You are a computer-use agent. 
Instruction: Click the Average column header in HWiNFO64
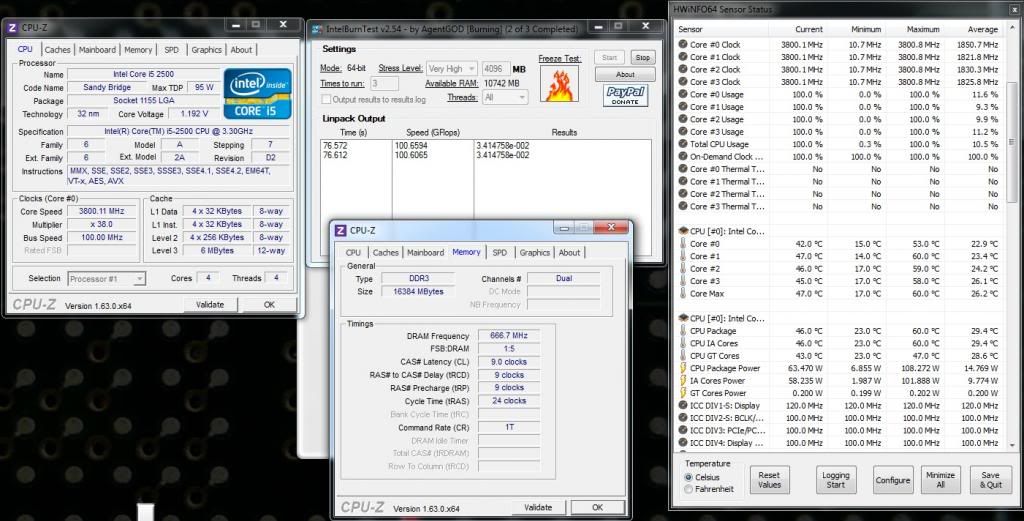coord(972,29)
